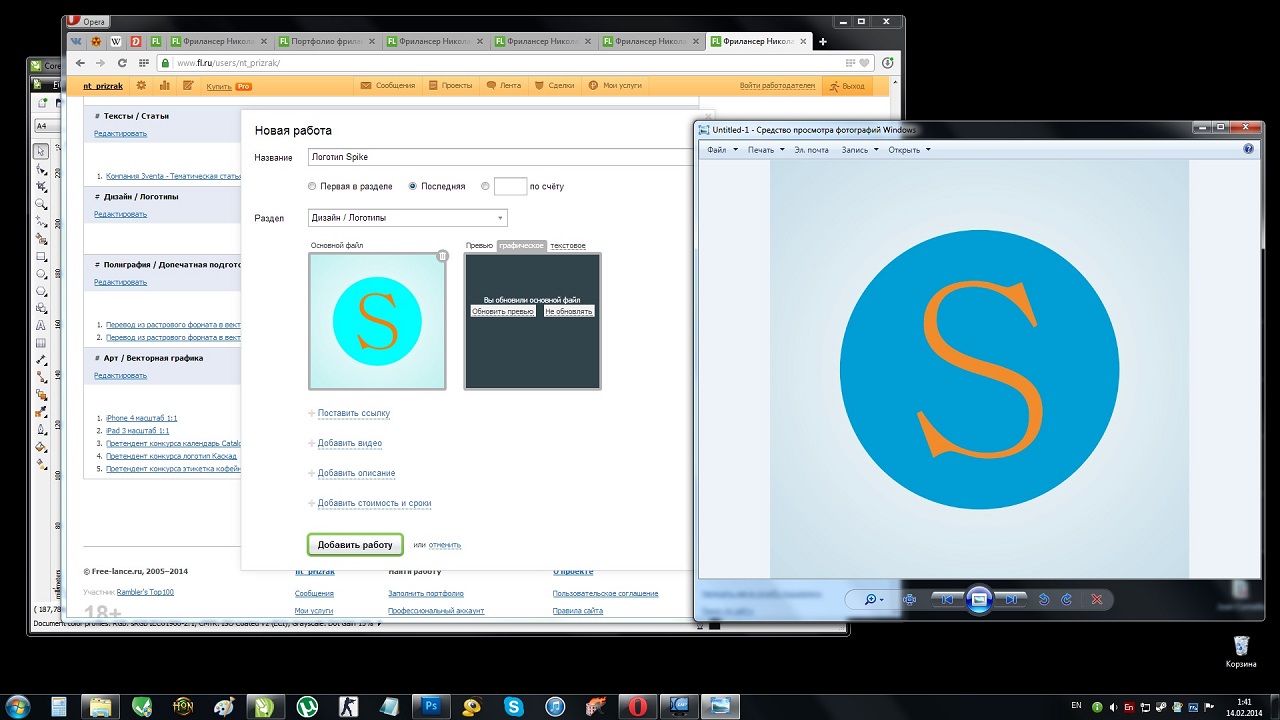Open statistics bar-chart icon on fl.ru

point(164,86)
